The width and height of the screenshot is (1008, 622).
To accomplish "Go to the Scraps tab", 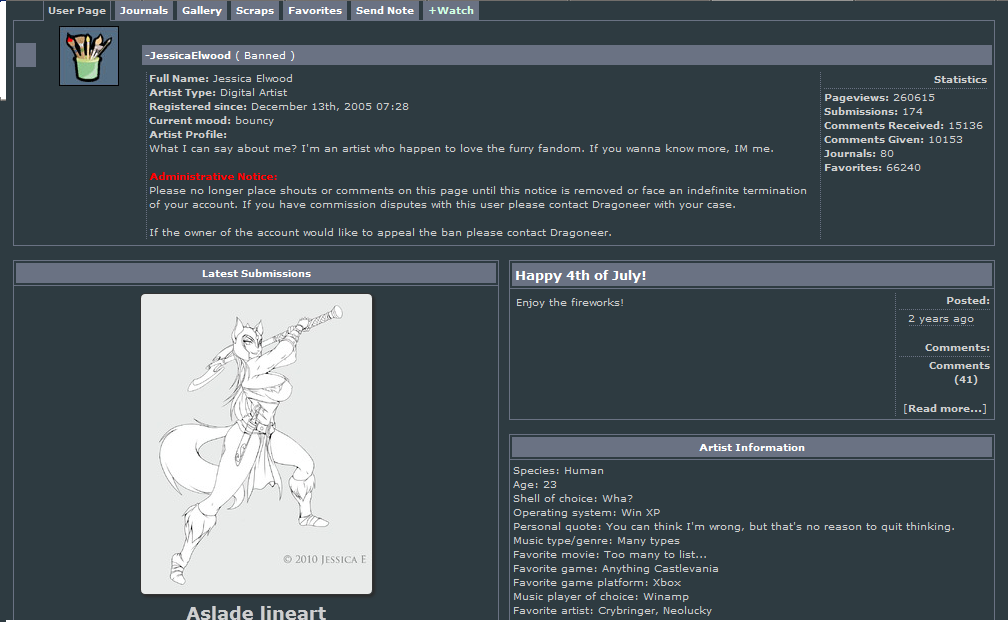I will (255, 11).
